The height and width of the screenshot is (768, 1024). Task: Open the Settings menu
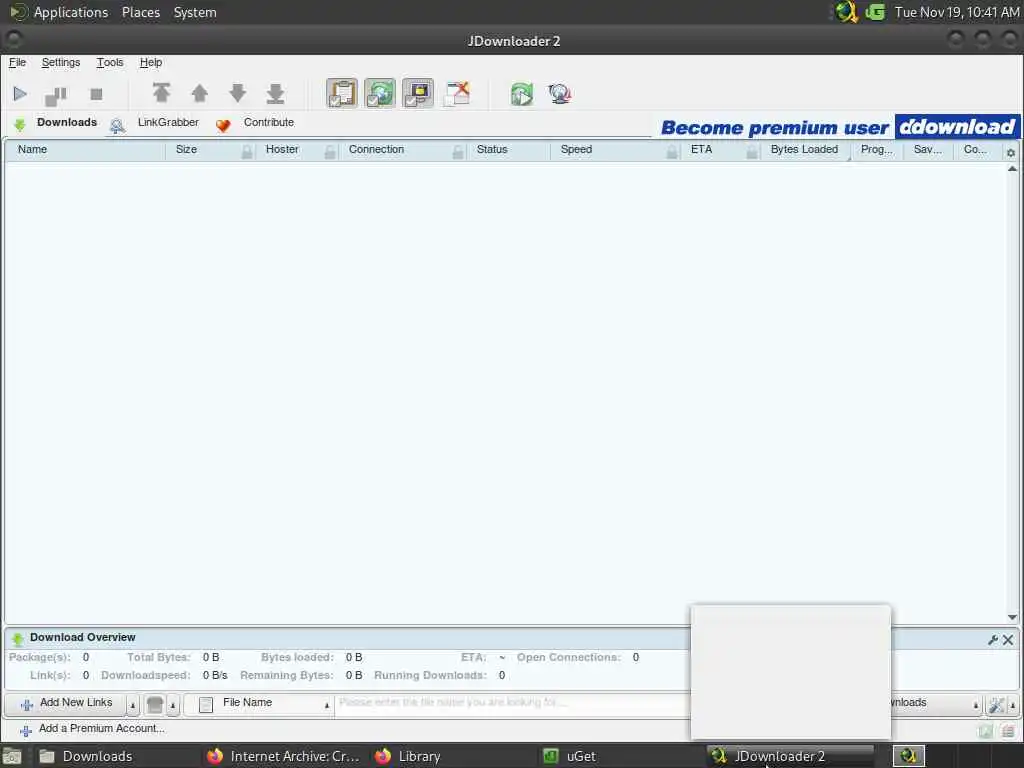click(61, 63)
